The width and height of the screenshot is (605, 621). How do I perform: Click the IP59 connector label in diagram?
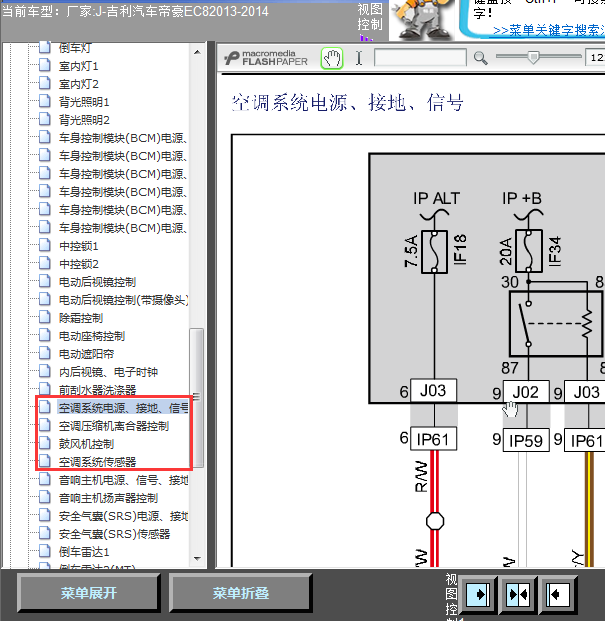pyautogui.click(x=526, y=440)
